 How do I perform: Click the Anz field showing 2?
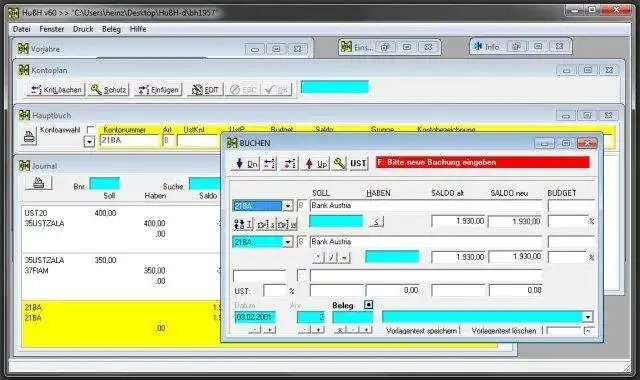(311, 317)
